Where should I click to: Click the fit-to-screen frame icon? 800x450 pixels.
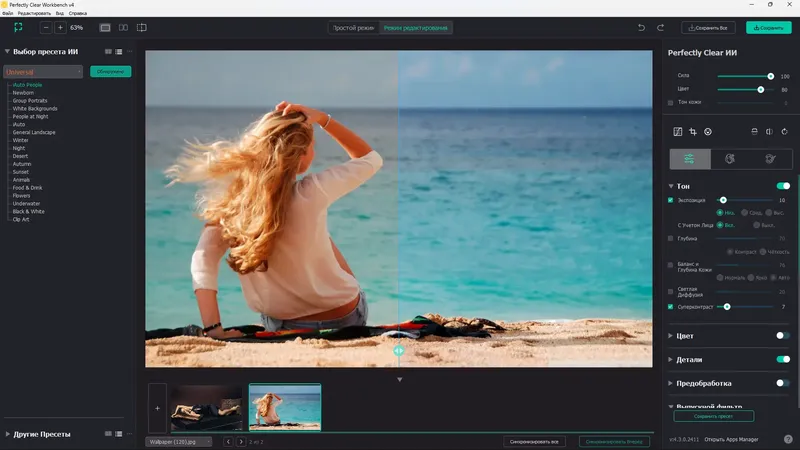click(18, 28)
